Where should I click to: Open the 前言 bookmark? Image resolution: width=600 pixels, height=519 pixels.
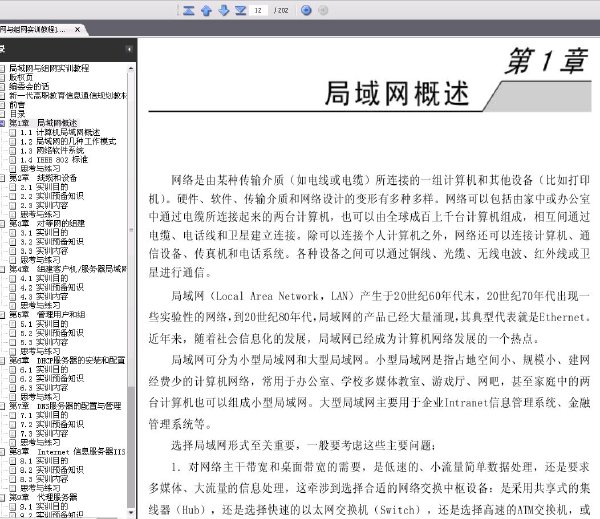17,104
